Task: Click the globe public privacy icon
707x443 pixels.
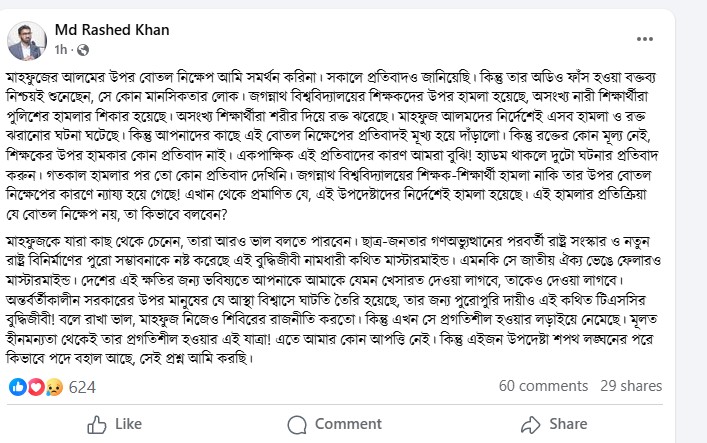Action: tap(81, 49)
